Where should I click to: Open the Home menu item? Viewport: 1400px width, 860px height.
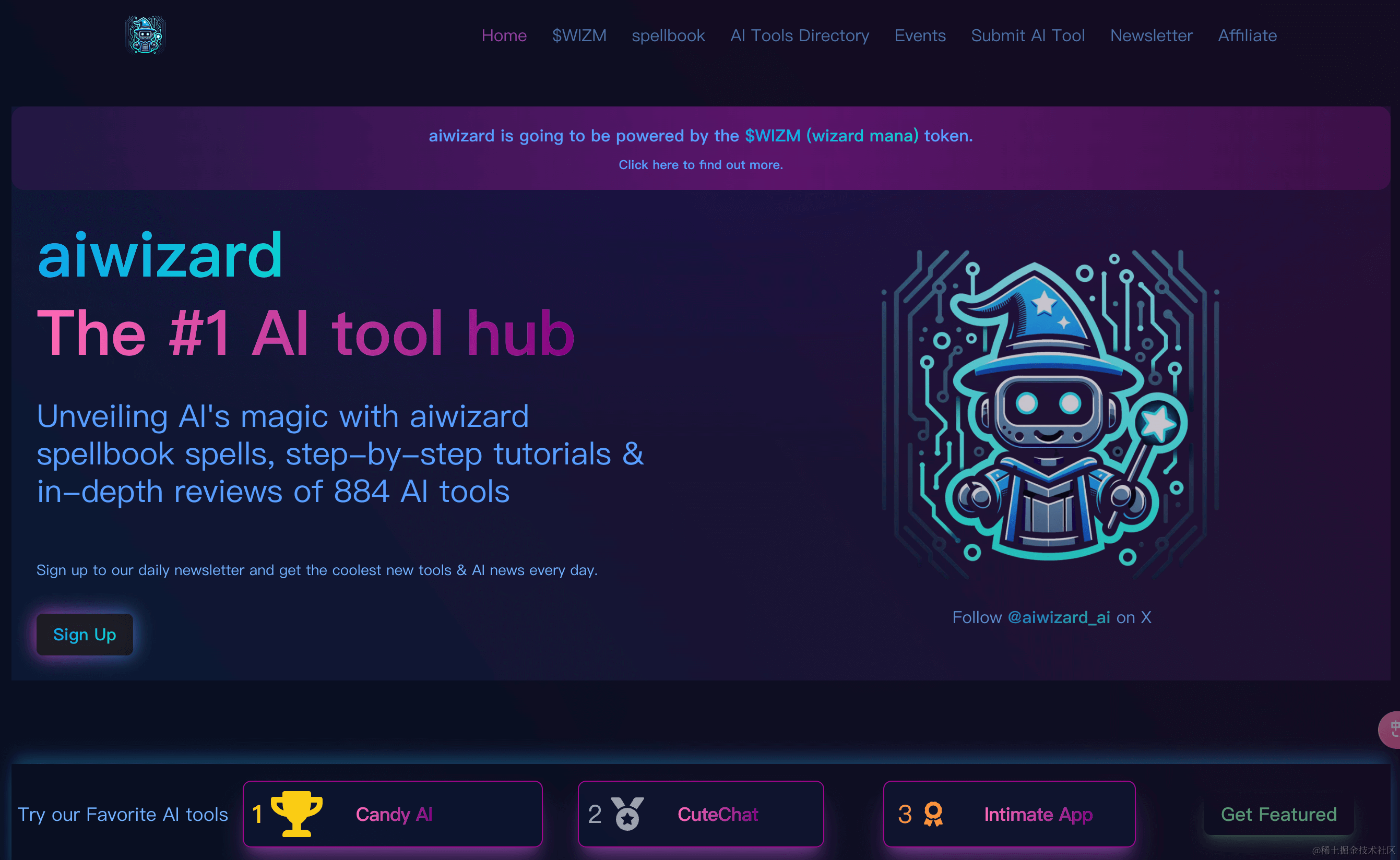504,35
